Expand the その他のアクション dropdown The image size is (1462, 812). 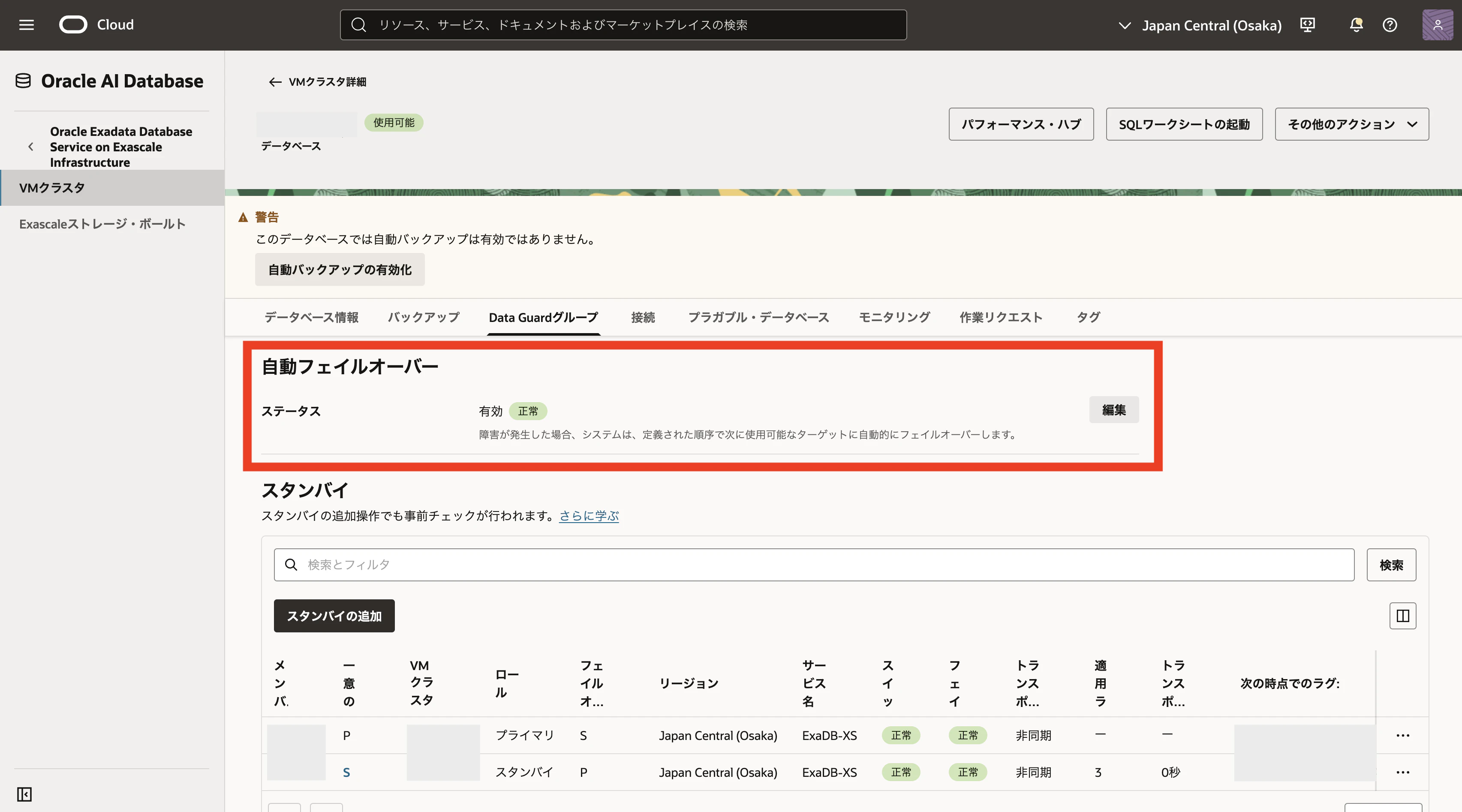click(x=1352, y=124)
